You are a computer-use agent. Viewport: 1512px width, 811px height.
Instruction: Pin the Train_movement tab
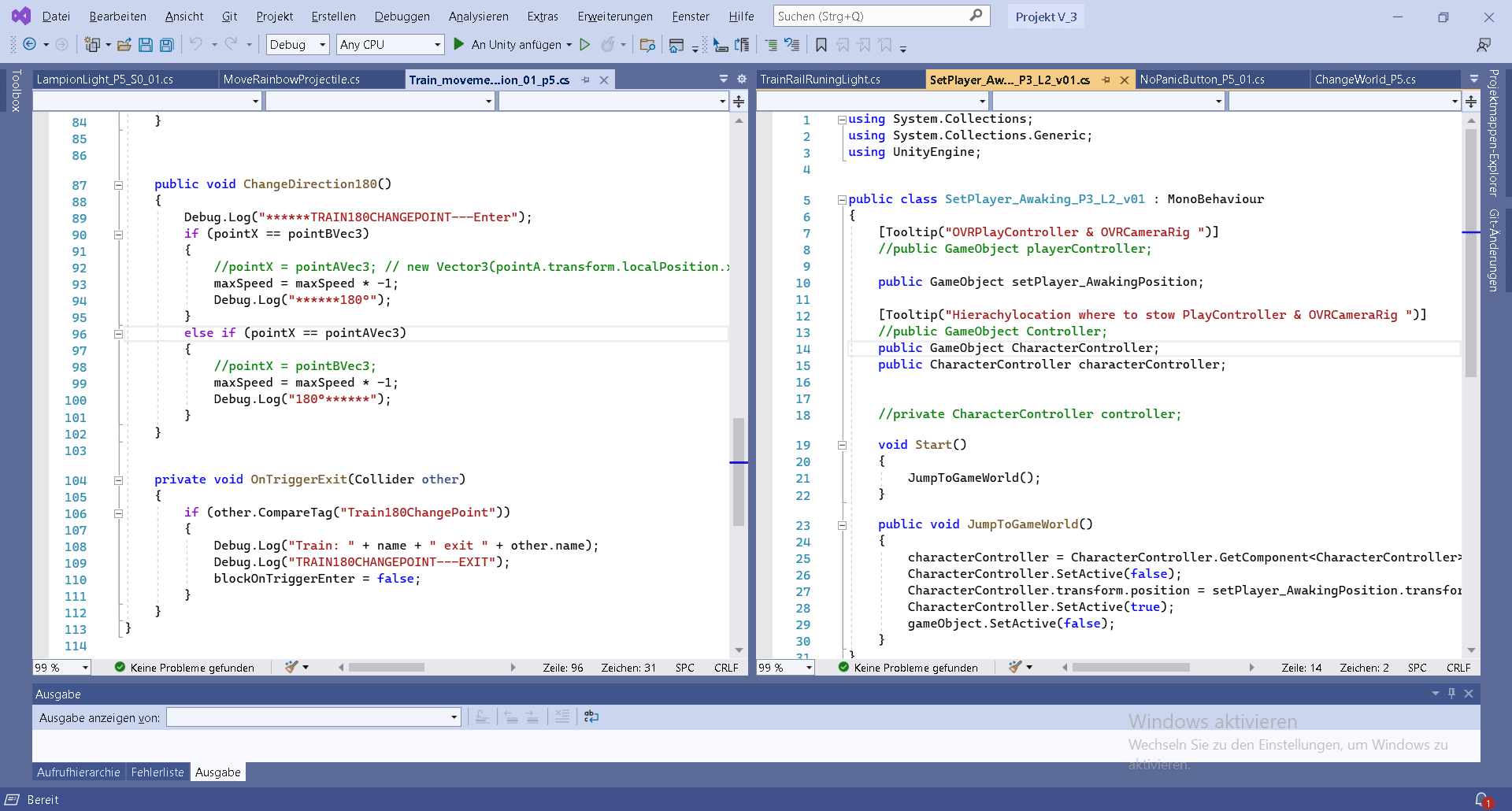[x=585, y=80]
